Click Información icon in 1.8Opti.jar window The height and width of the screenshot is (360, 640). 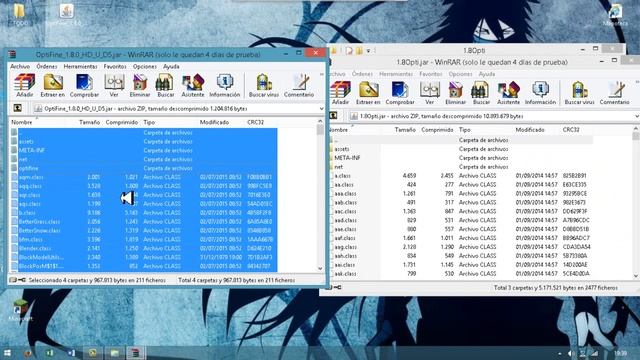540,93
